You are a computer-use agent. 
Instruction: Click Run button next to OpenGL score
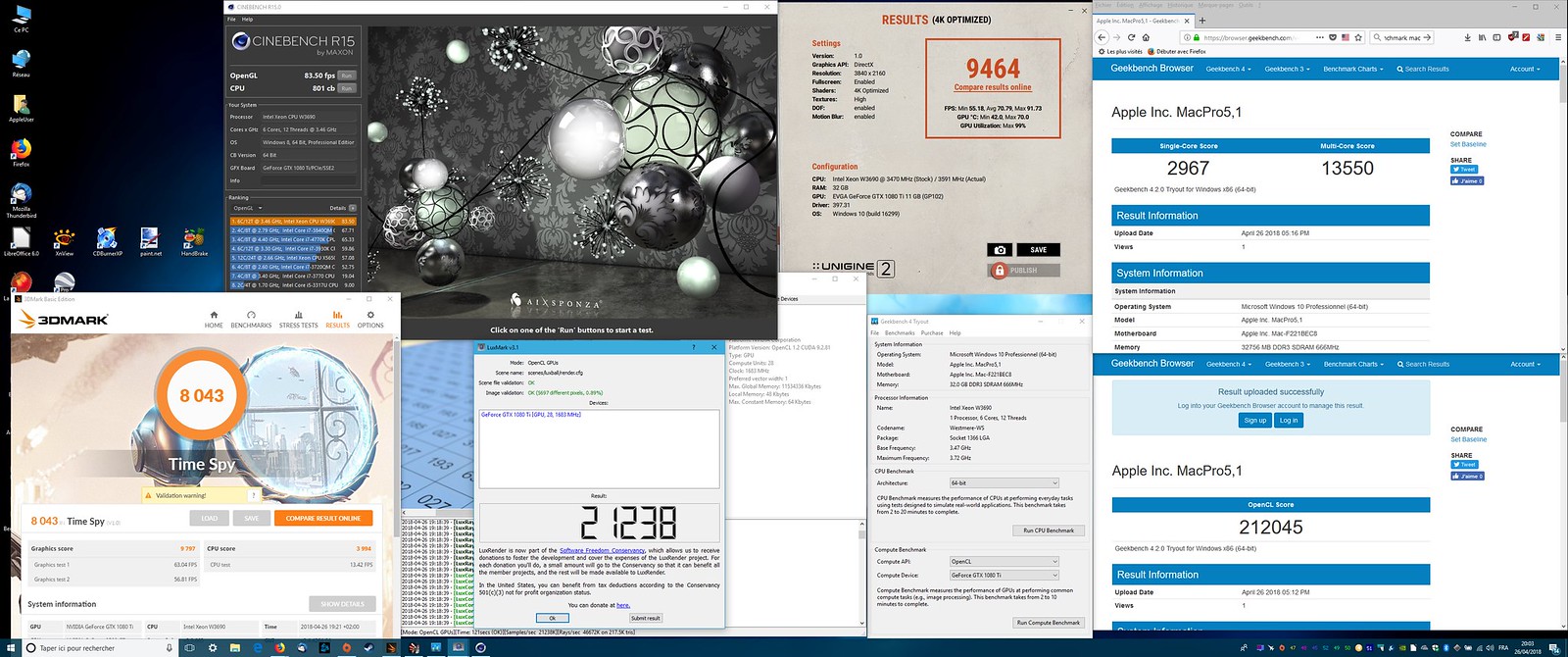347,75
